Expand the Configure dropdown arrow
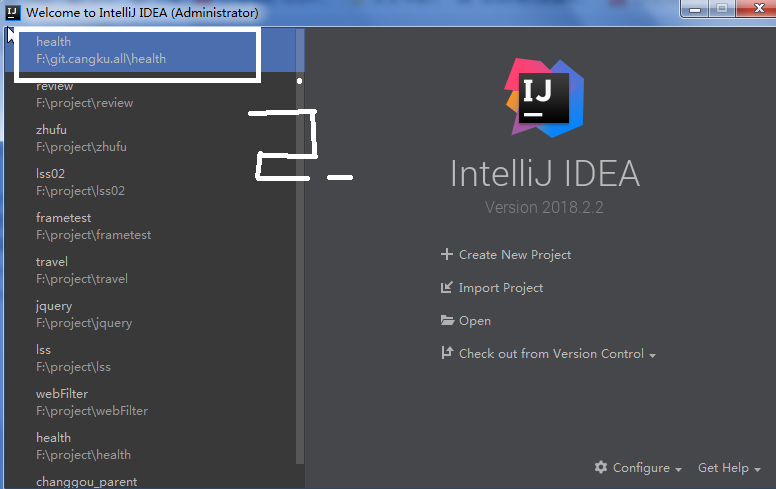 [678, 469]
